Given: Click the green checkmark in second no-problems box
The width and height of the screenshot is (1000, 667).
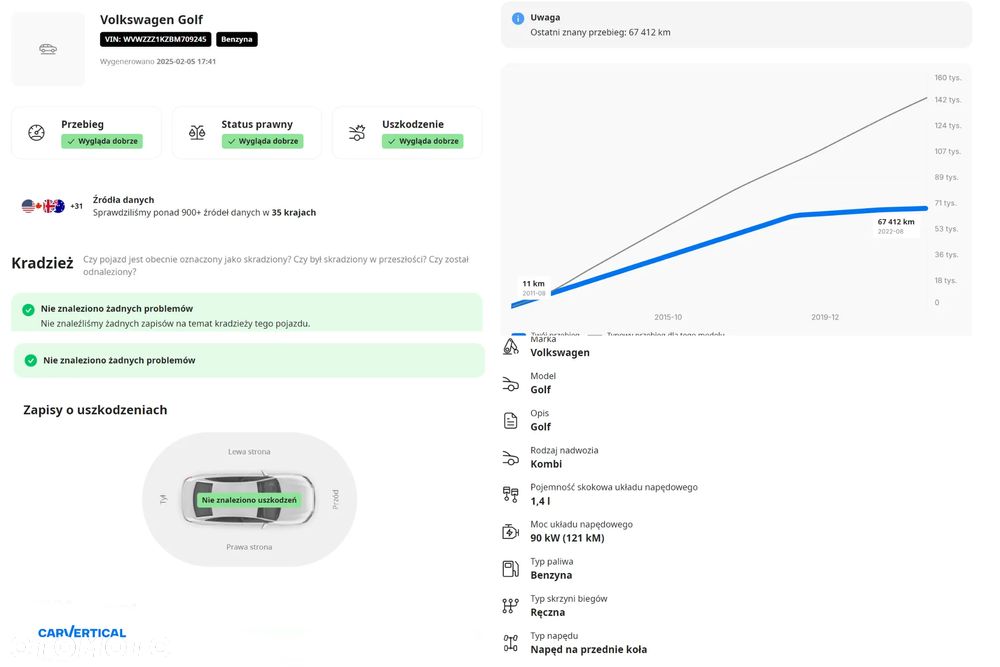Looking at the screenshot, I should click(31, 360).
